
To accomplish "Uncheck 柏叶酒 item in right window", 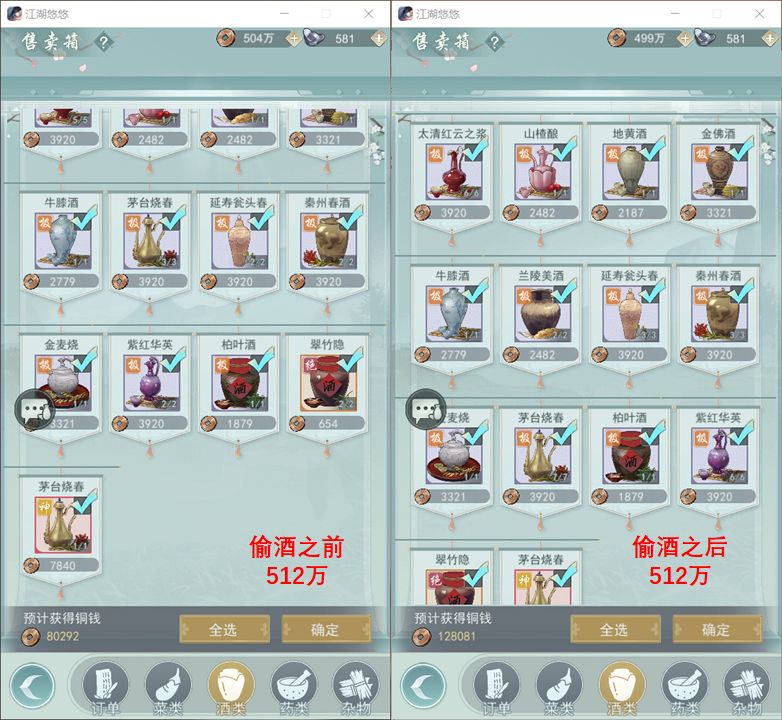I will pos(630,456).
